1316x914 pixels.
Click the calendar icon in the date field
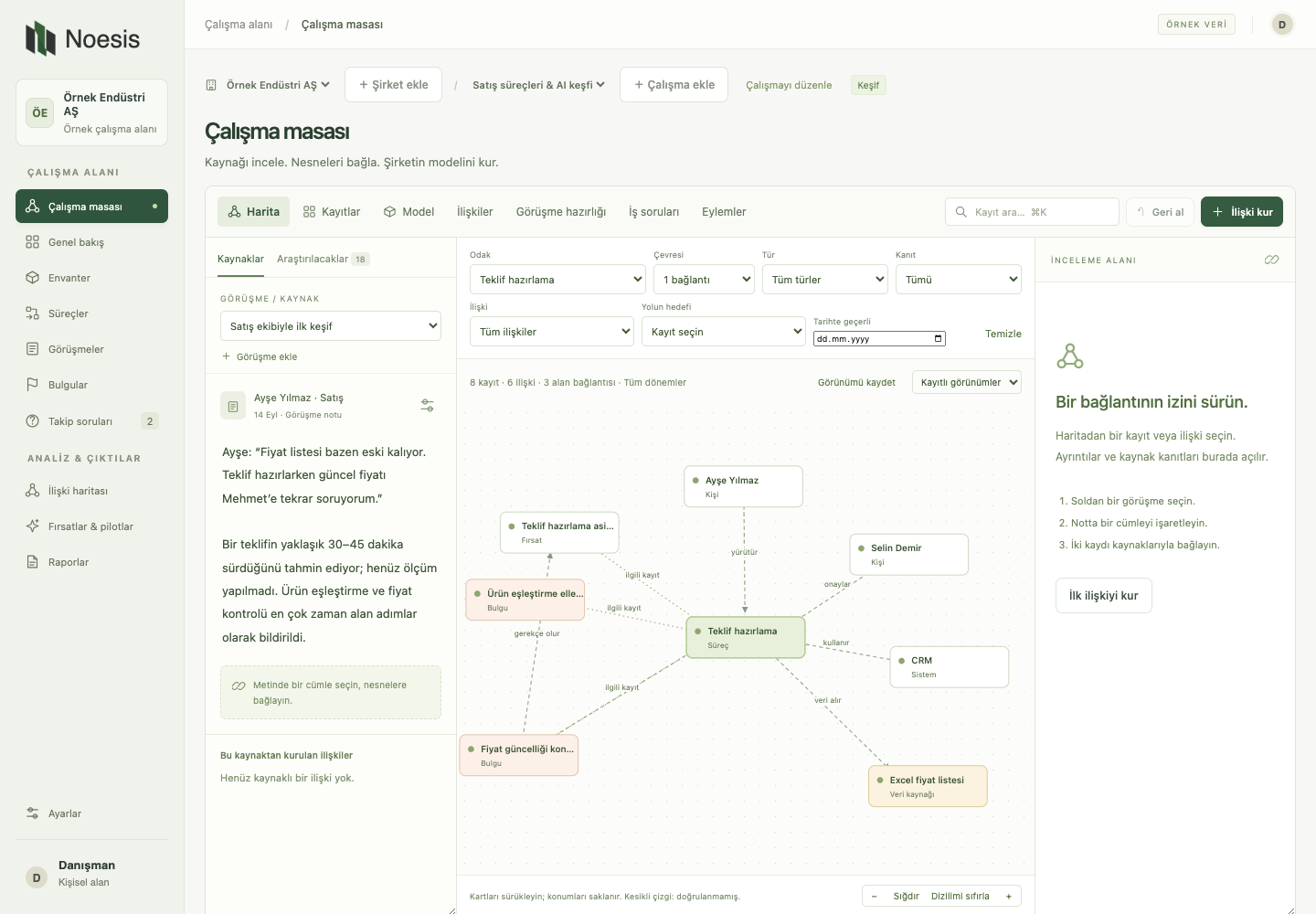tap(938, 339)
